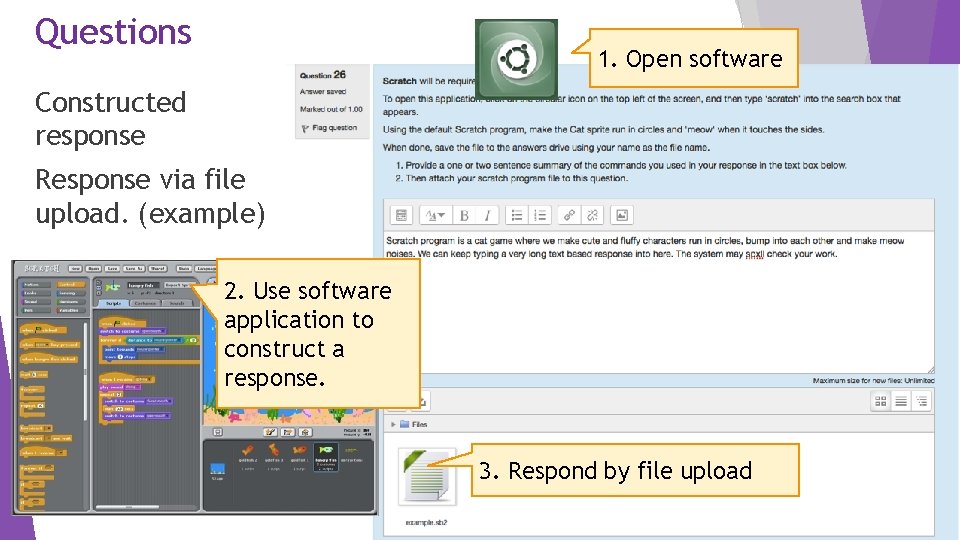Image resolution: width=960 pixels, height=540 pixels.
Task: Click the Open button in Scratch
Action: click(x=94, y=268)
